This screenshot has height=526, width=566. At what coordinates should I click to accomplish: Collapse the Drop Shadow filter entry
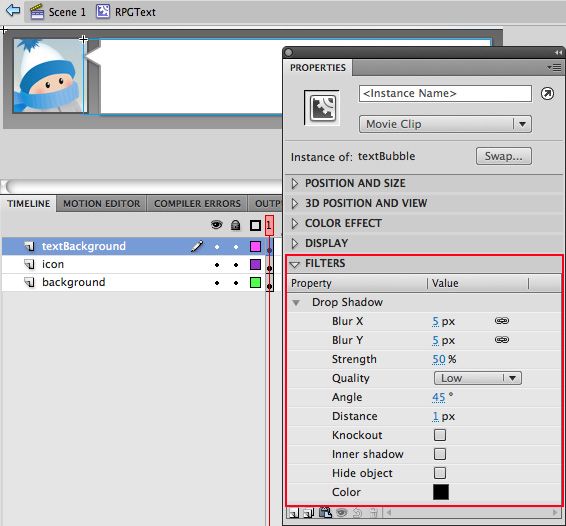point(296,303)
